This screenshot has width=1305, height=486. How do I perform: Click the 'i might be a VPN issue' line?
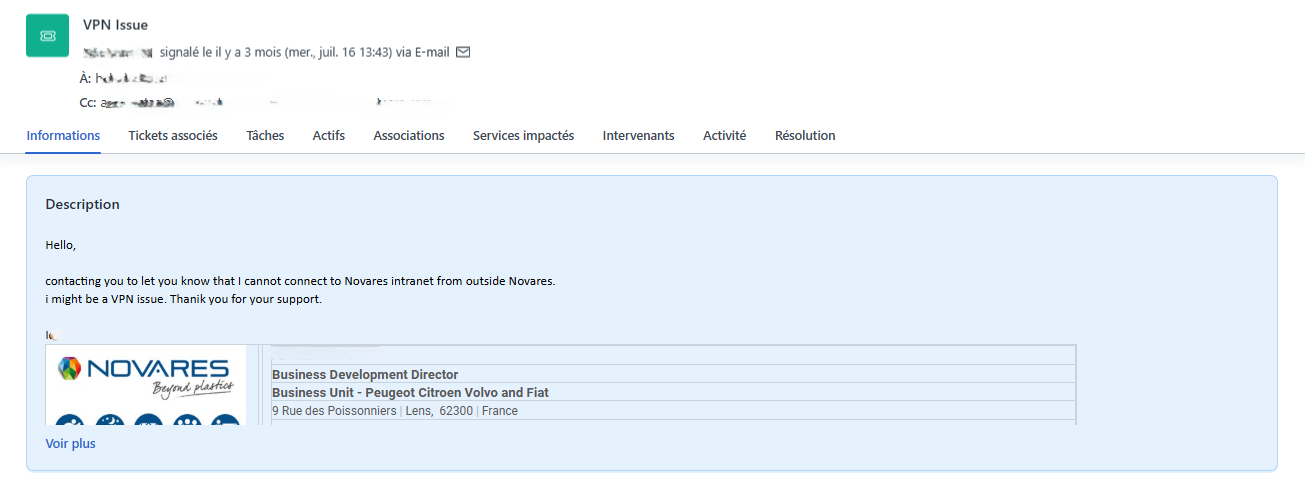click(184, 299)
